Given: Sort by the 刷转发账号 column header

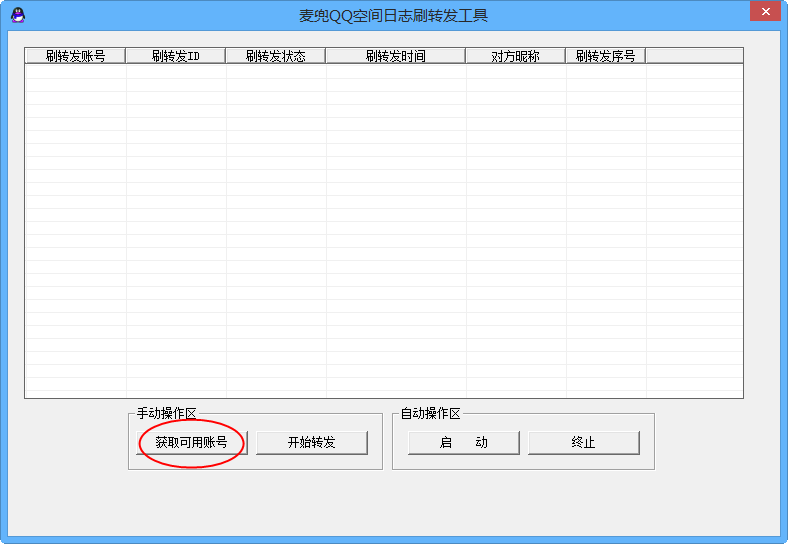Looking at the screenshot, I should [75, 56].
